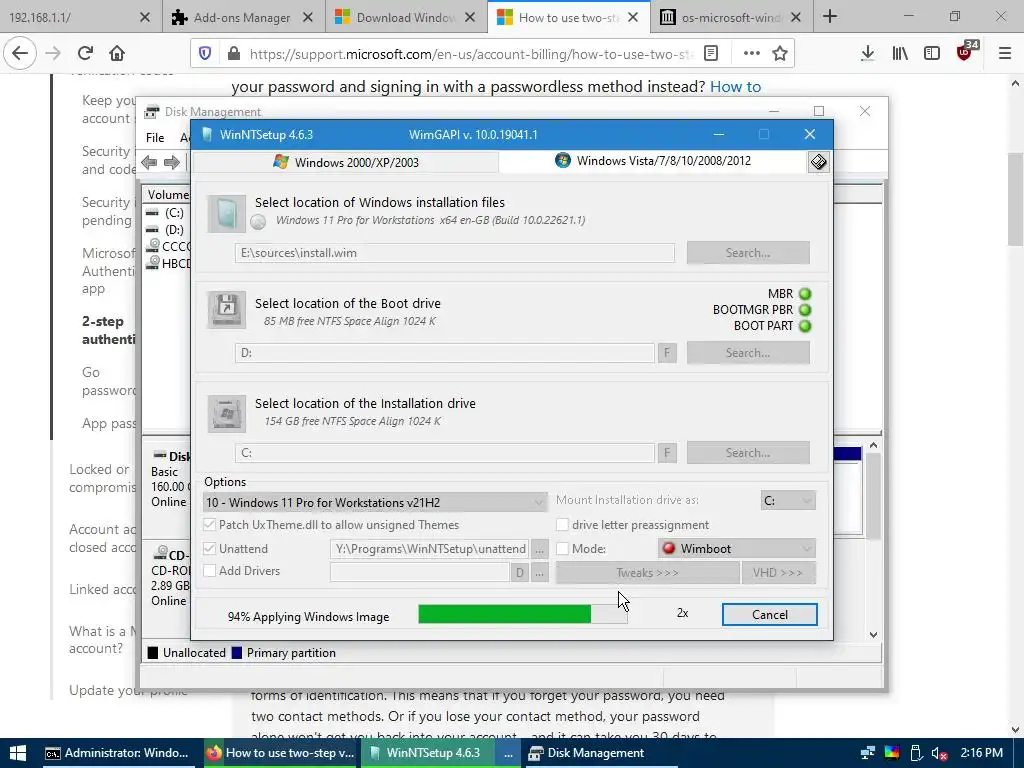Open Administrator command prompt taskbar item
This screenshot has height=768, width=1024.
coord(116,753)
